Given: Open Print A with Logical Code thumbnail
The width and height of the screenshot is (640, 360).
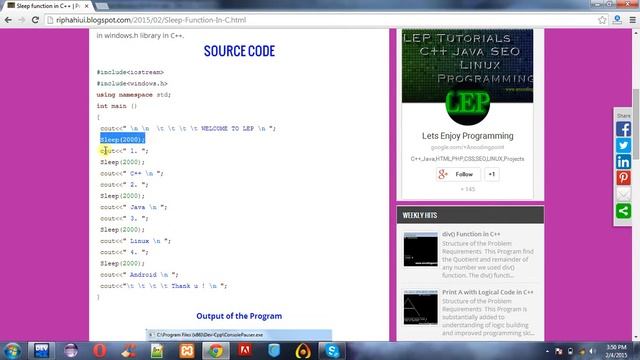Looking at the screenshot, I should 420,308.
